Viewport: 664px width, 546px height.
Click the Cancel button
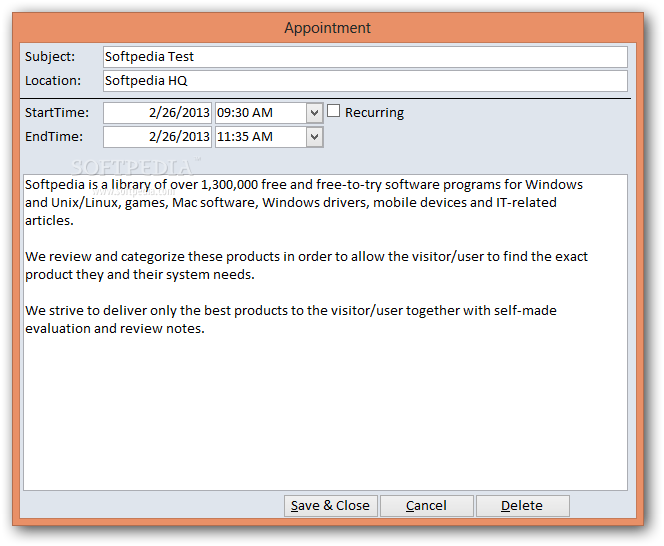426,506
